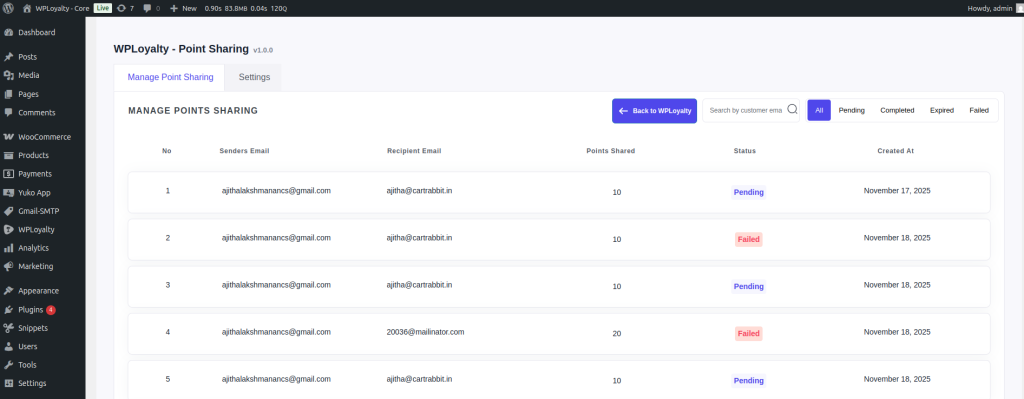
Task: Click the WPLoyalty icon in sidebar
Action: pyautogui.click(x=8, y=229)
